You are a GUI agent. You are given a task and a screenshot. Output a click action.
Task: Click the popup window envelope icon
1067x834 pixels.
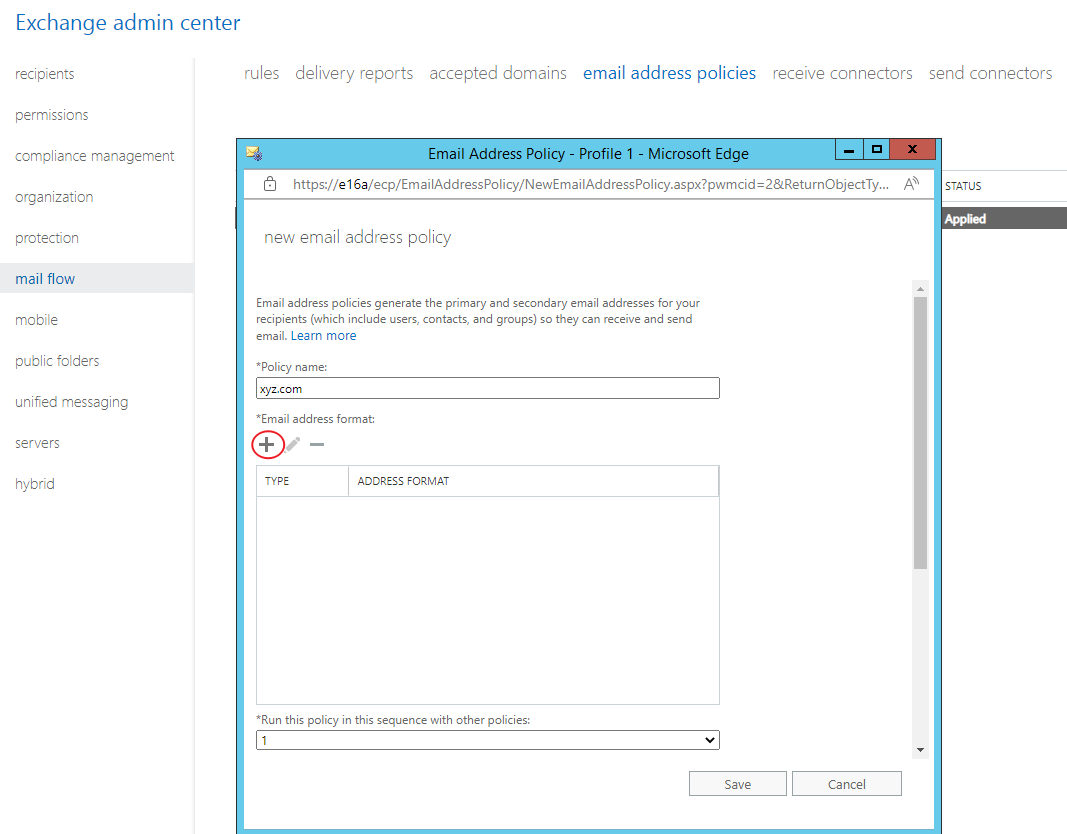pyautogui.click(x=255, y=154)
